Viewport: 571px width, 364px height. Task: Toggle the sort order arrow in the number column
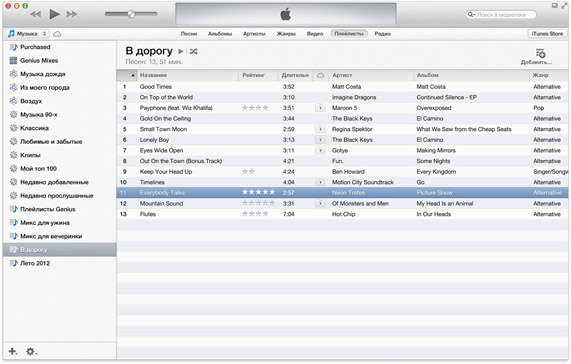click(133, 75)
